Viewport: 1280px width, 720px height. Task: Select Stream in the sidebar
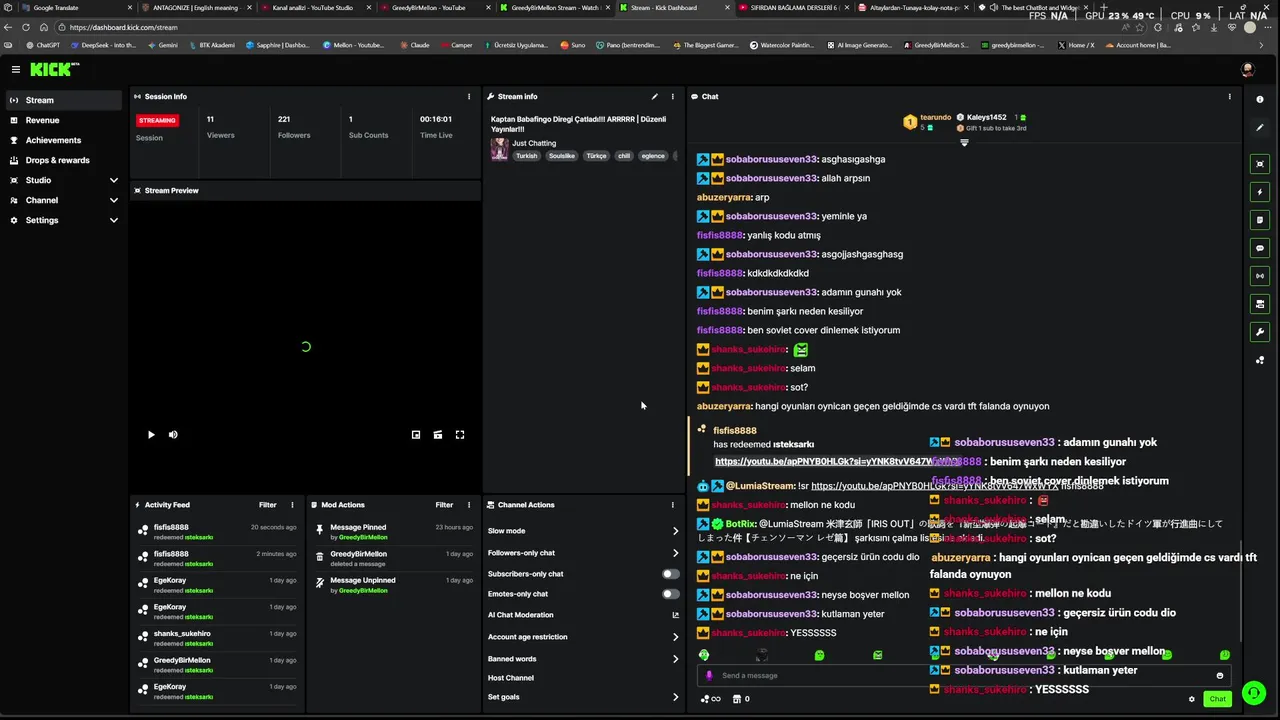(x=63, y=100)
